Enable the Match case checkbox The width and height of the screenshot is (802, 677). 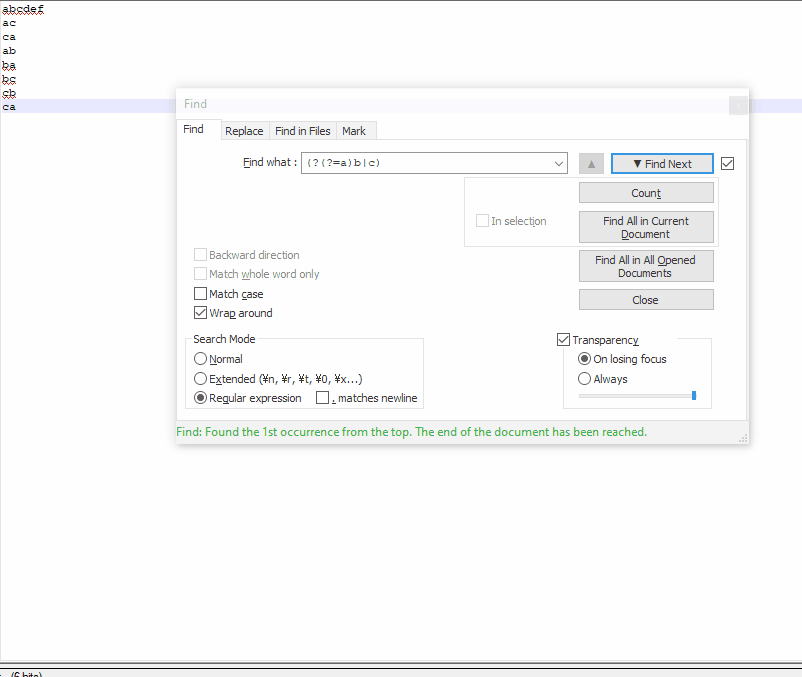point(200,293)
